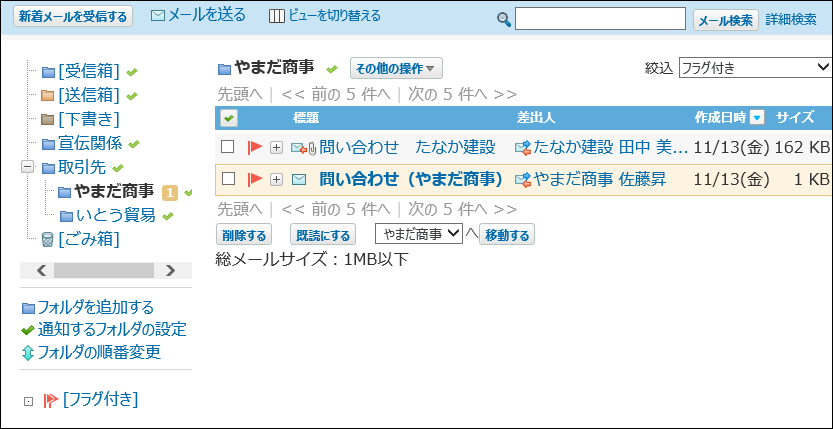Screen dimensions: 833x429
Task: Expand the やまだ商事 mail thread plus
Action: click(x=276, y=180)
